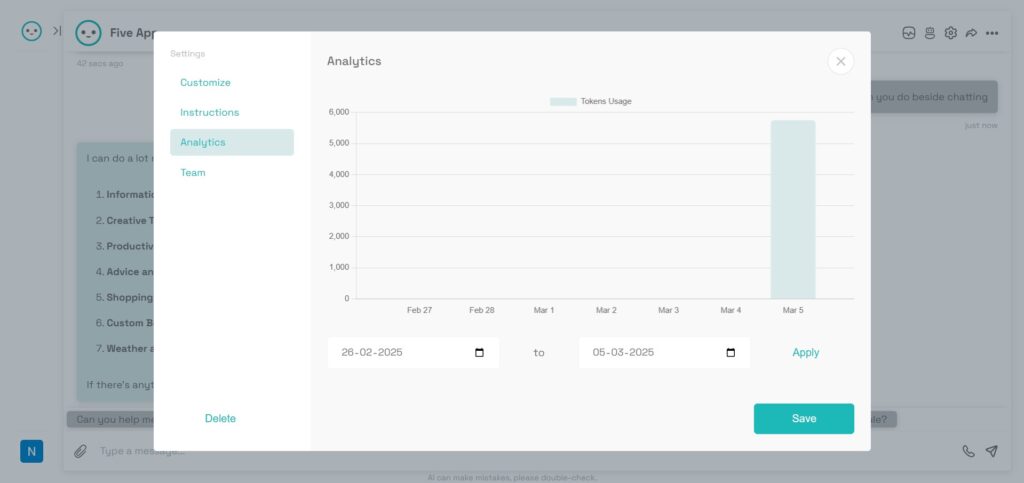1024x483 pixels.
Task: Open calendar picker for start date
Action: tap(479, 352)
